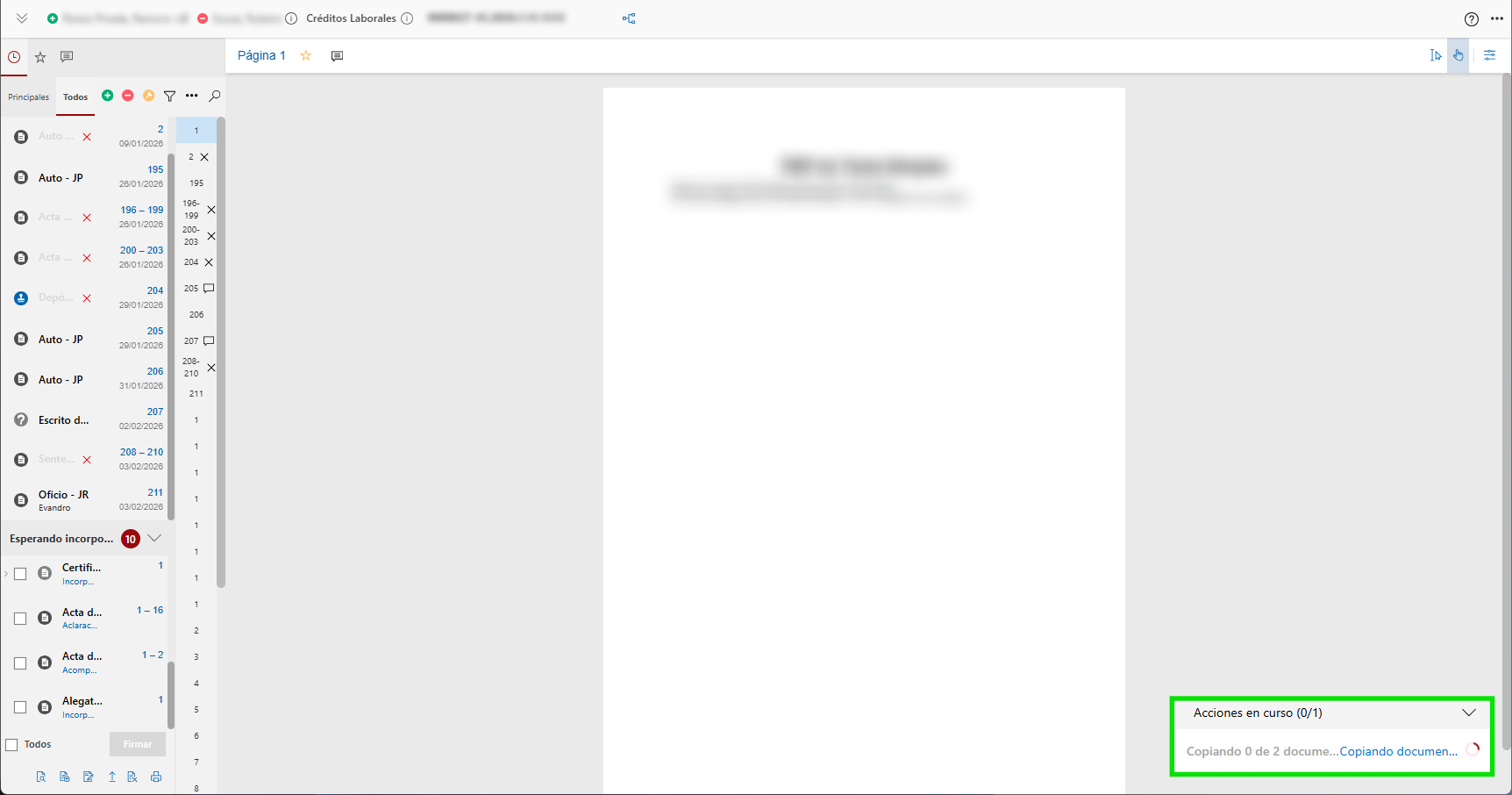Viewport: 1512px width, 795px height.
Task: Click the magnifier search icon above document list
Action: [215, 96]
